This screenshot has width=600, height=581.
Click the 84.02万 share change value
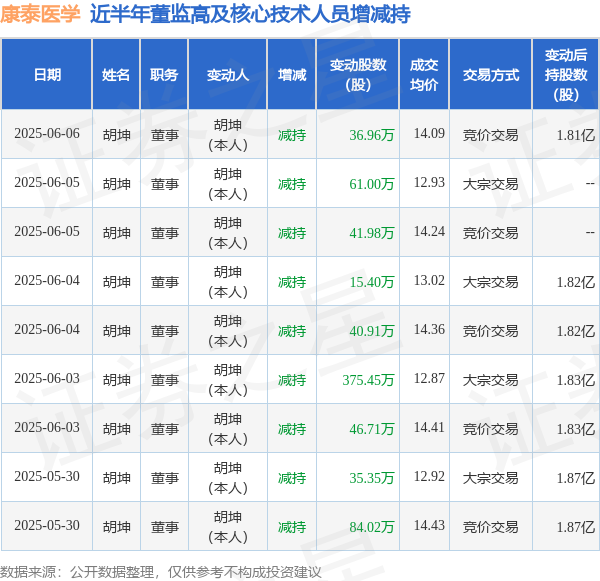coord(372,527)
